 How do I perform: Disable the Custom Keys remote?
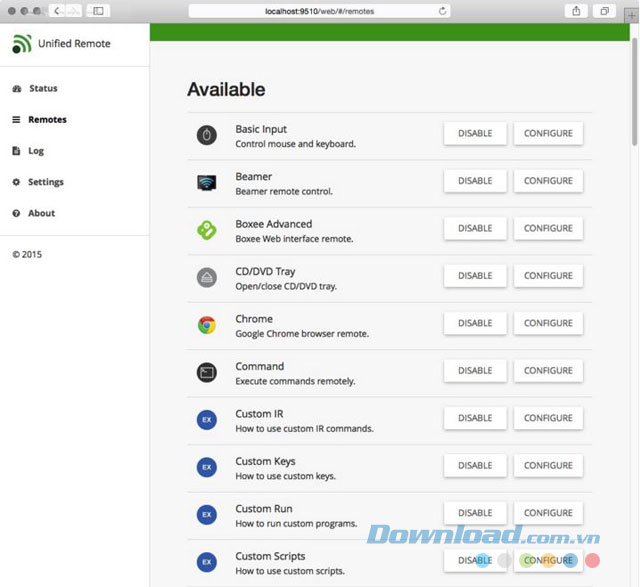pyautogui.click(x=475, y=465)
